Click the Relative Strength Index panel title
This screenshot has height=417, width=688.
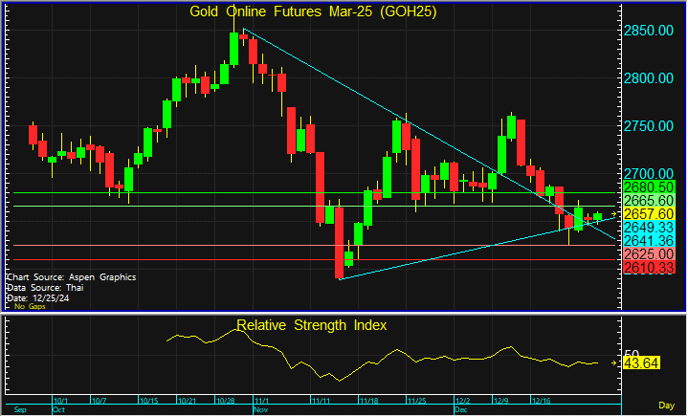point(312,325)
